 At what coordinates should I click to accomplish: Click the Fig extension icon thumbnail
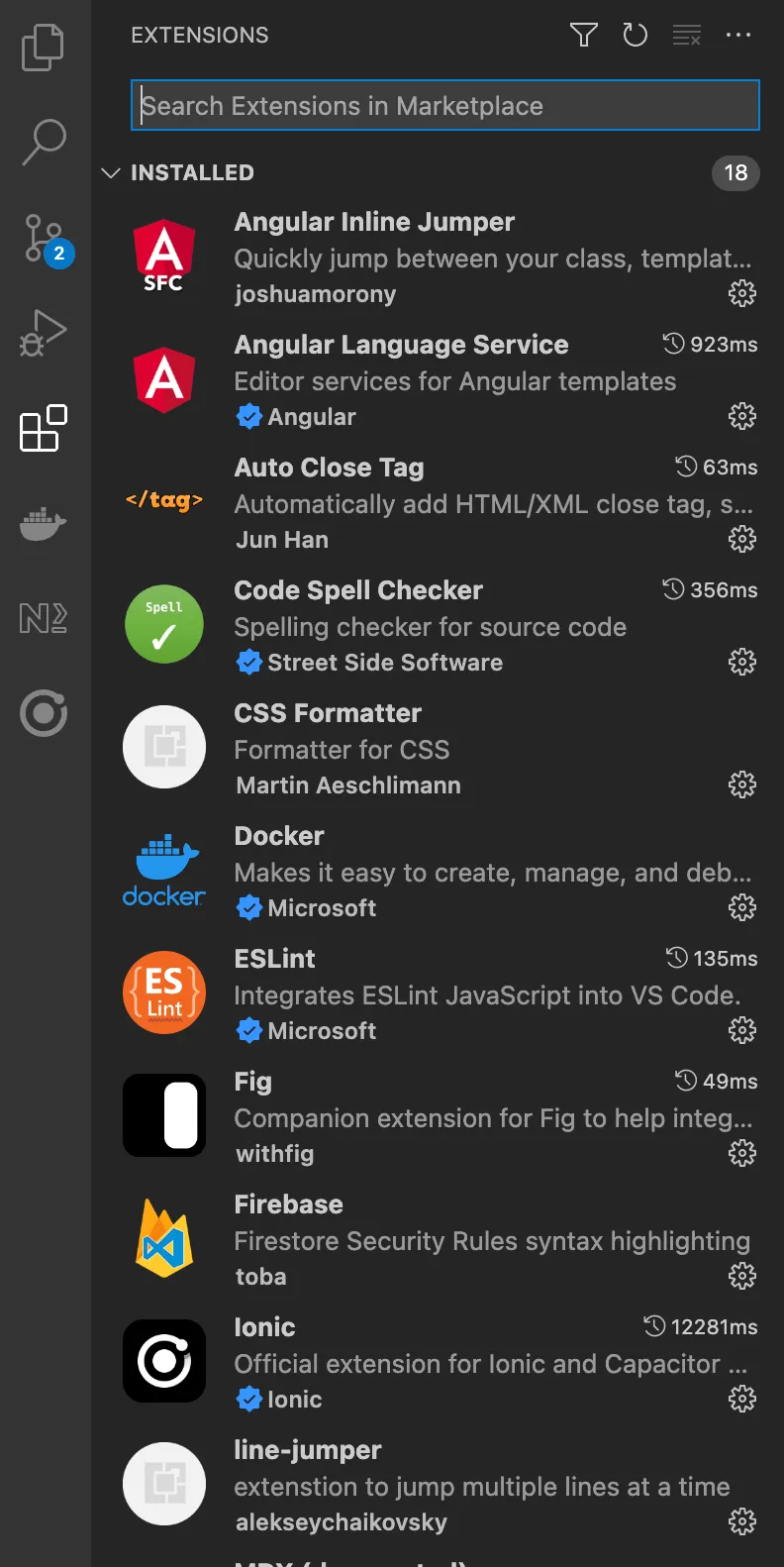click(x=164, y=1115)
